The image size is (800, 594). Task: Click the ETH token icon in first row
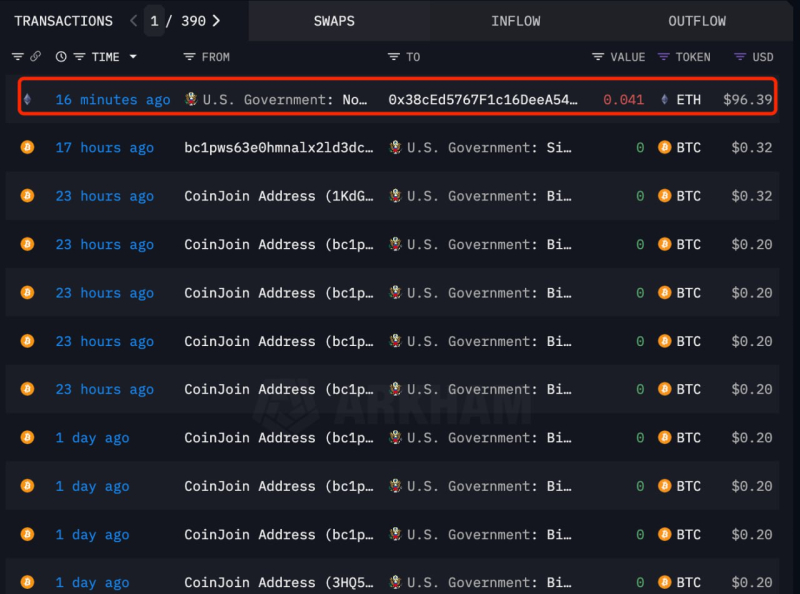(665, 100)
